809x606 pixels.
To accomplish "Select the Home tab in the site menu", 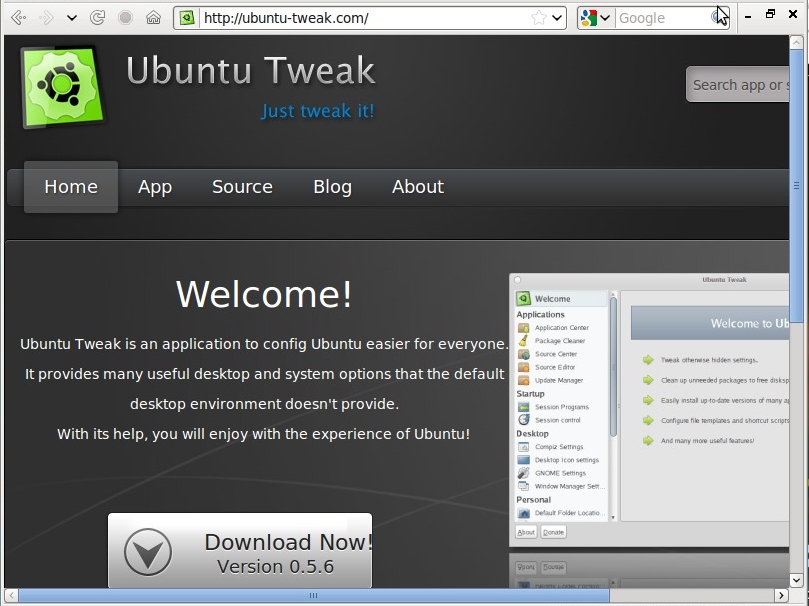I will 71,187.
